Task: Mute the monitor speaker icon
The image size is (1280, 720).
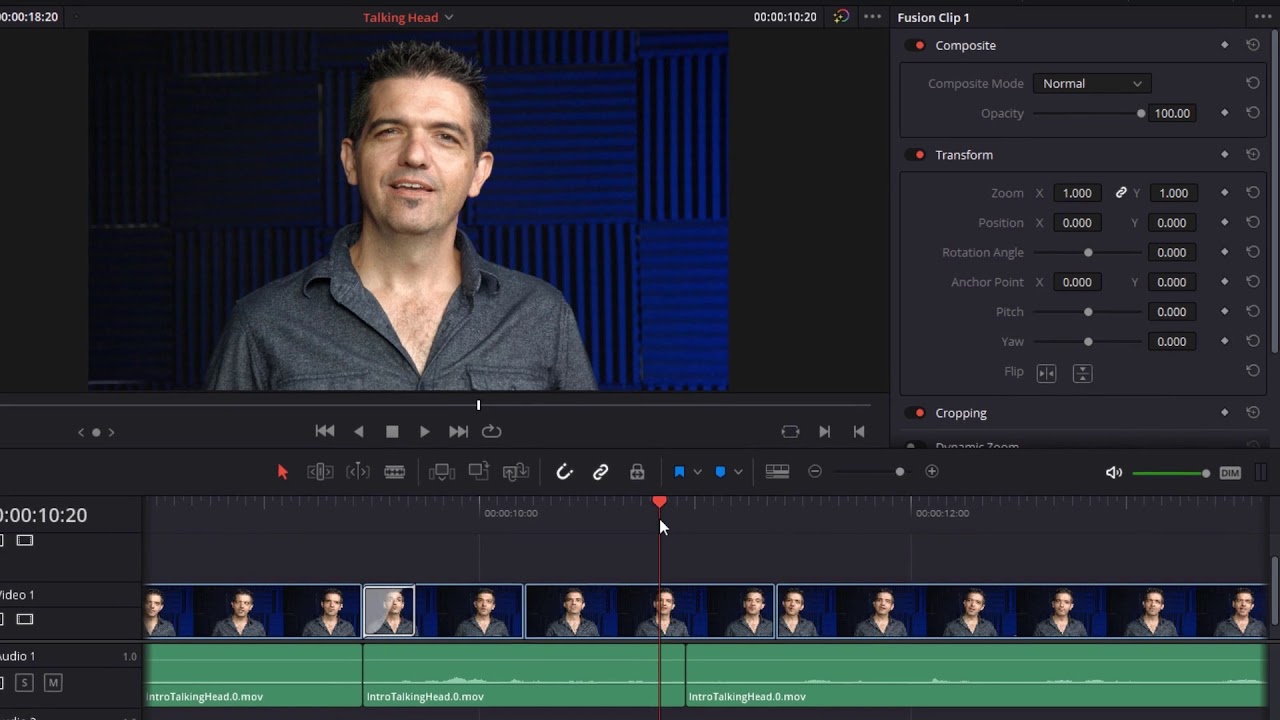Action: coord(1114,473)
